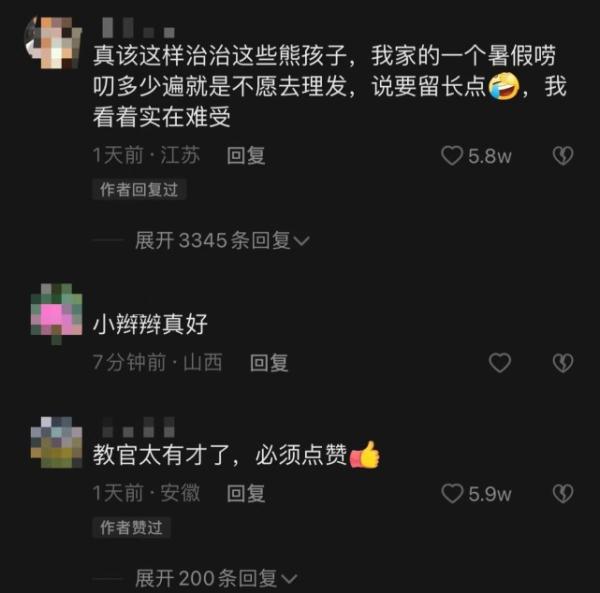
Task: Open the first commenter's username
Action: tap(139, 28)
